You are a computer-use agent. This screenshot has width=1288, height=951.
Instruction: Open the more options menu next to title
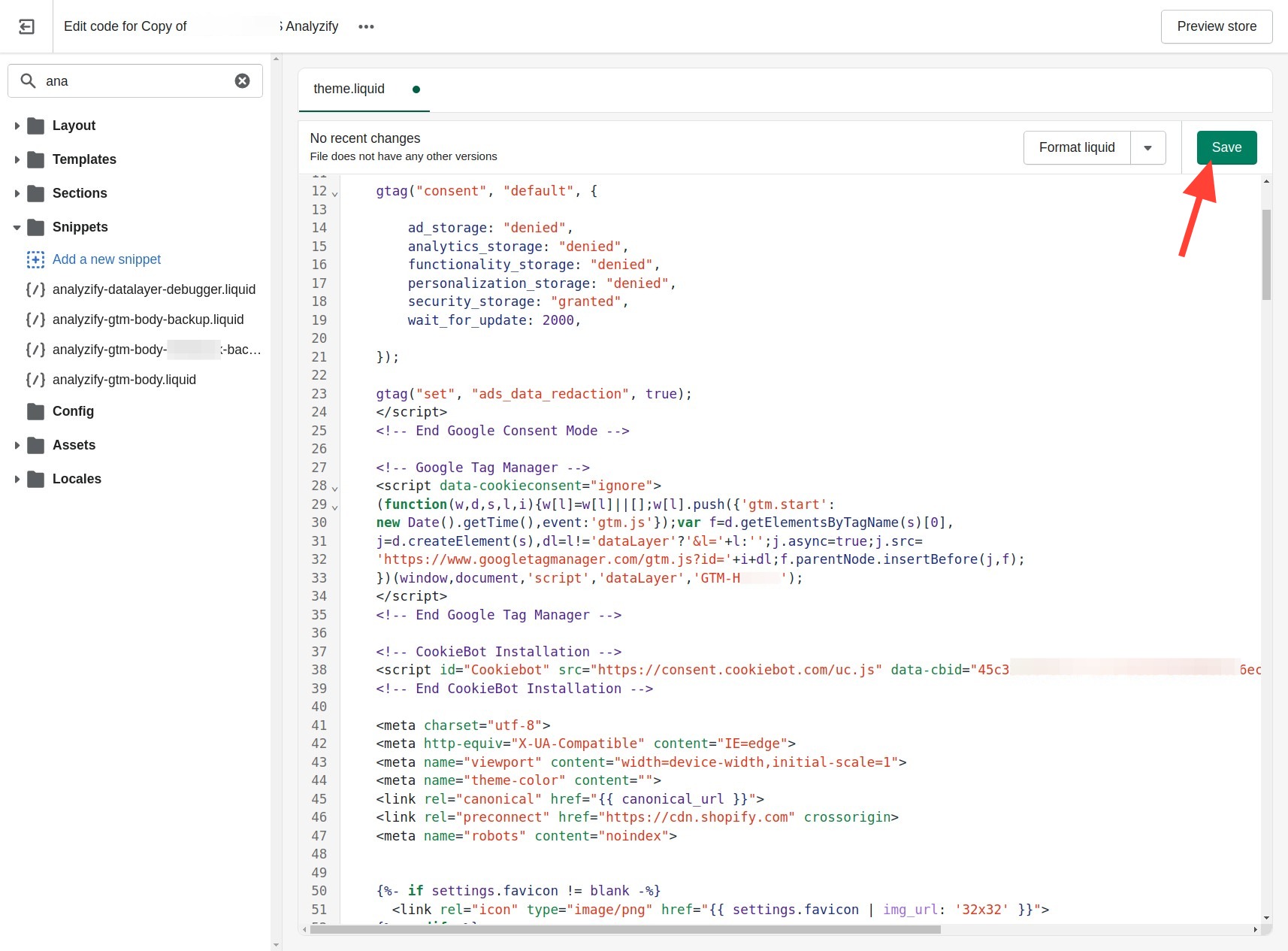point(366,26)
